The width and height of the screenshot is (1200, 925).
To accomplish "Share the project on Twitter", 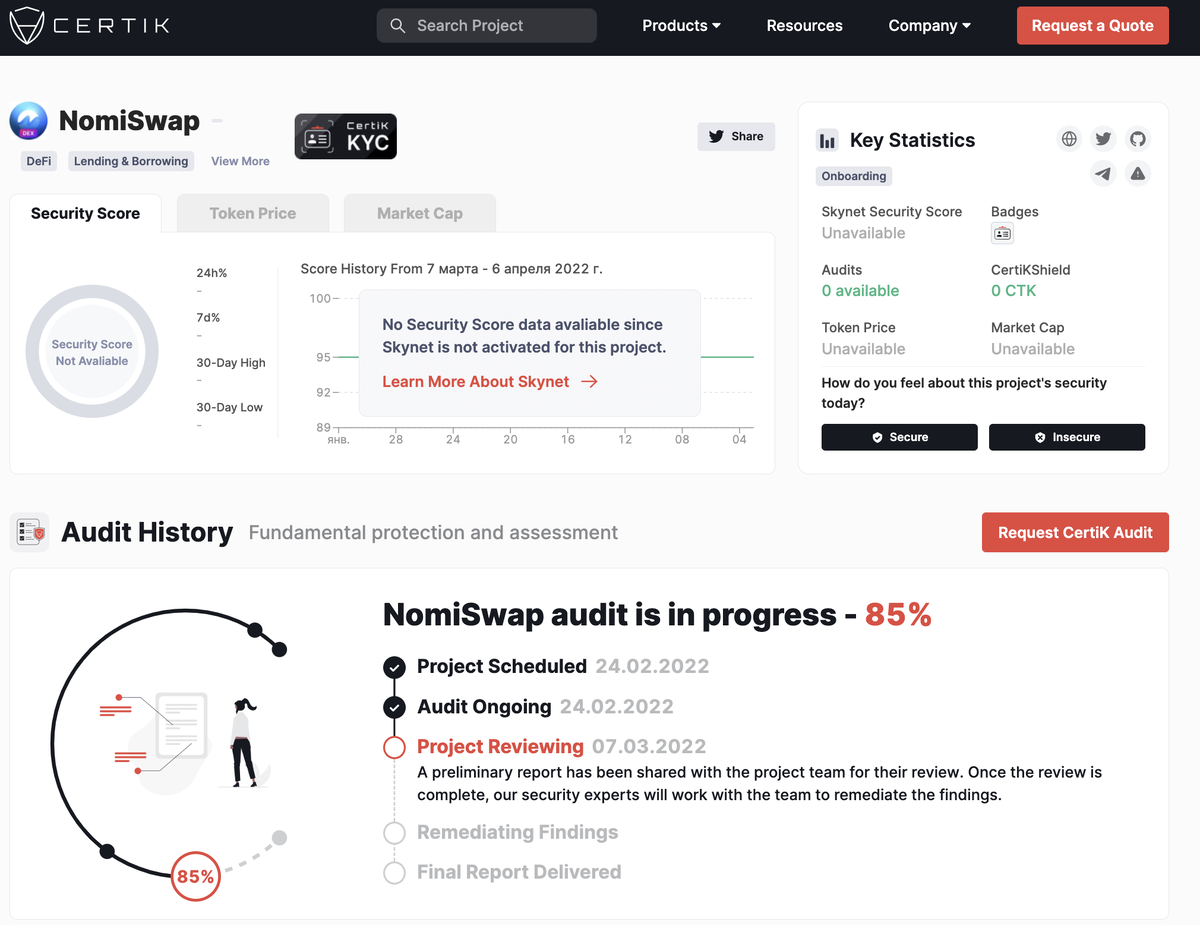I will coord(736,137).
